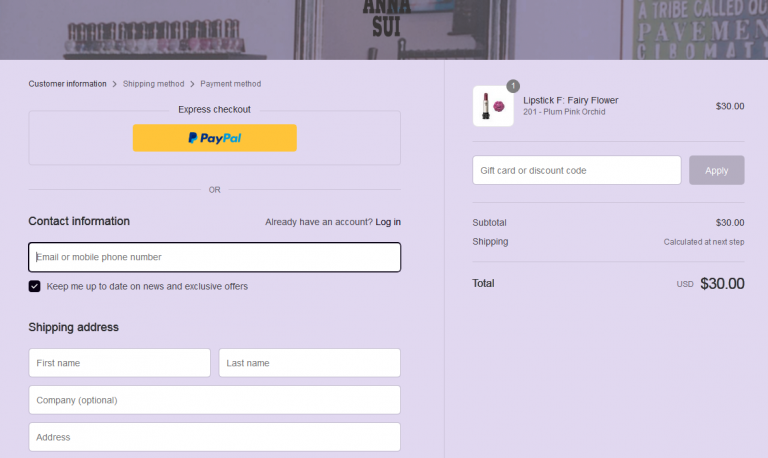Click into the Address field
Image resolution: width=768 pixels, height=458 pixels.
tap(214, 437)
